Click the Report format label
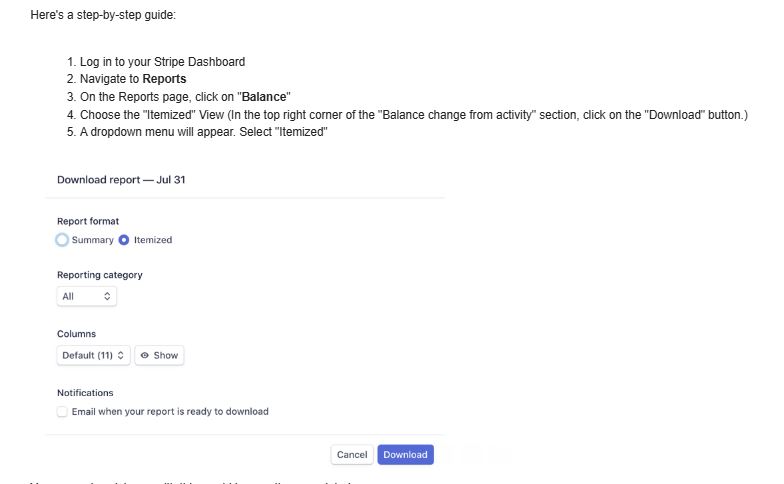 (88, 221)
